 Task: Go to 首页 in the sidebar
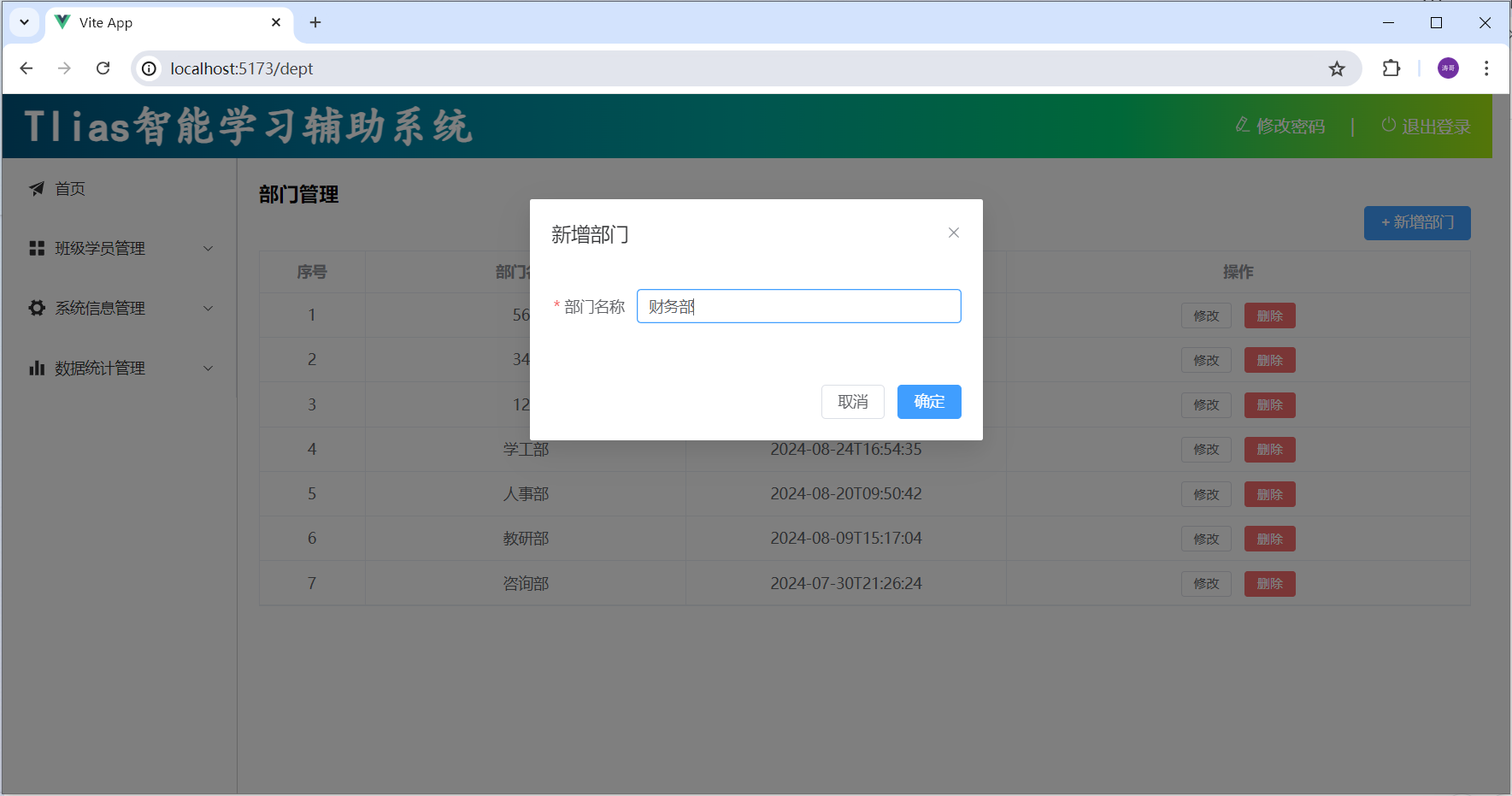click(x=69, y=189)
